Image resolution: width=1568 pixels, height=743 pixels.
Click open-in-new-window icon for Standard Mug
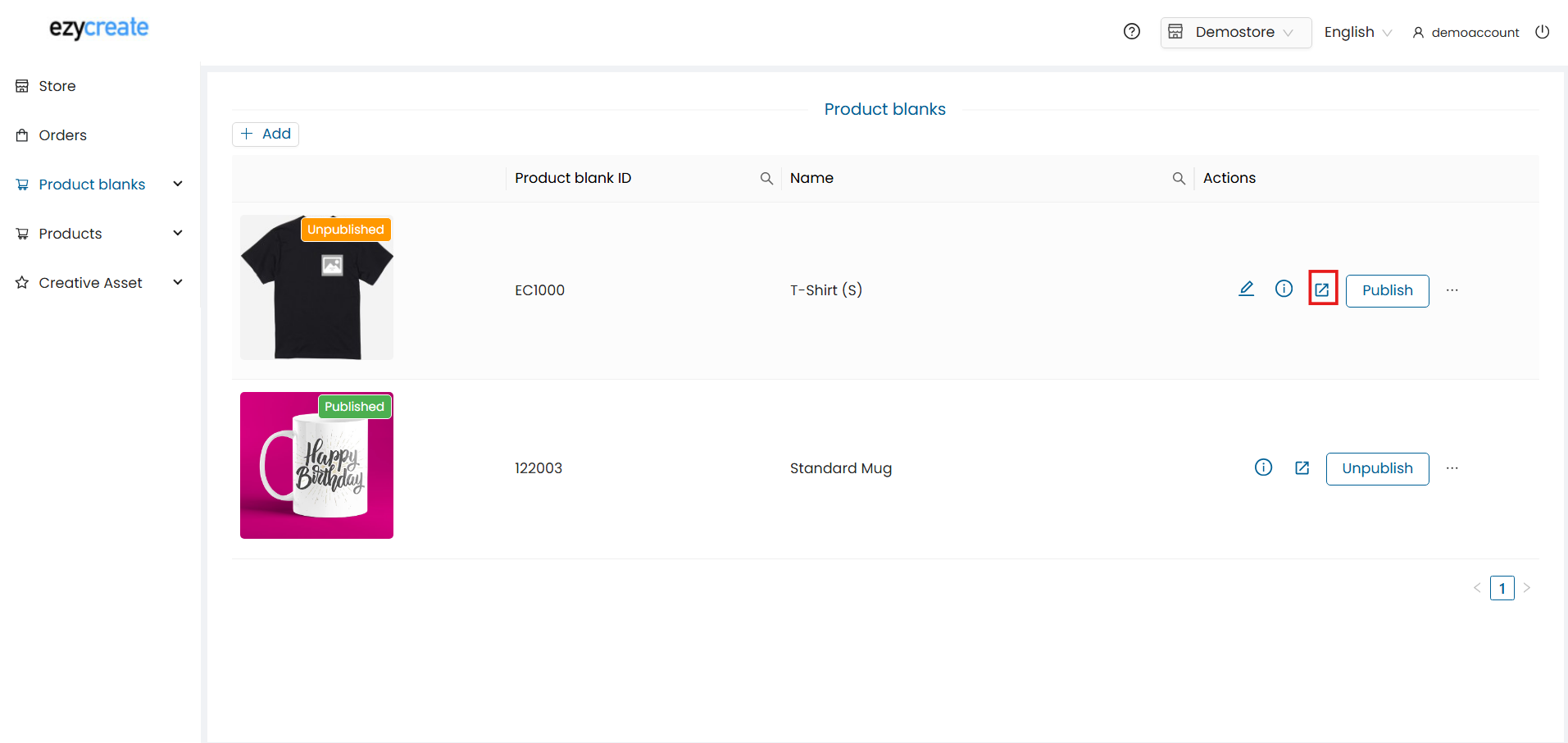[x=1302, y=468]
